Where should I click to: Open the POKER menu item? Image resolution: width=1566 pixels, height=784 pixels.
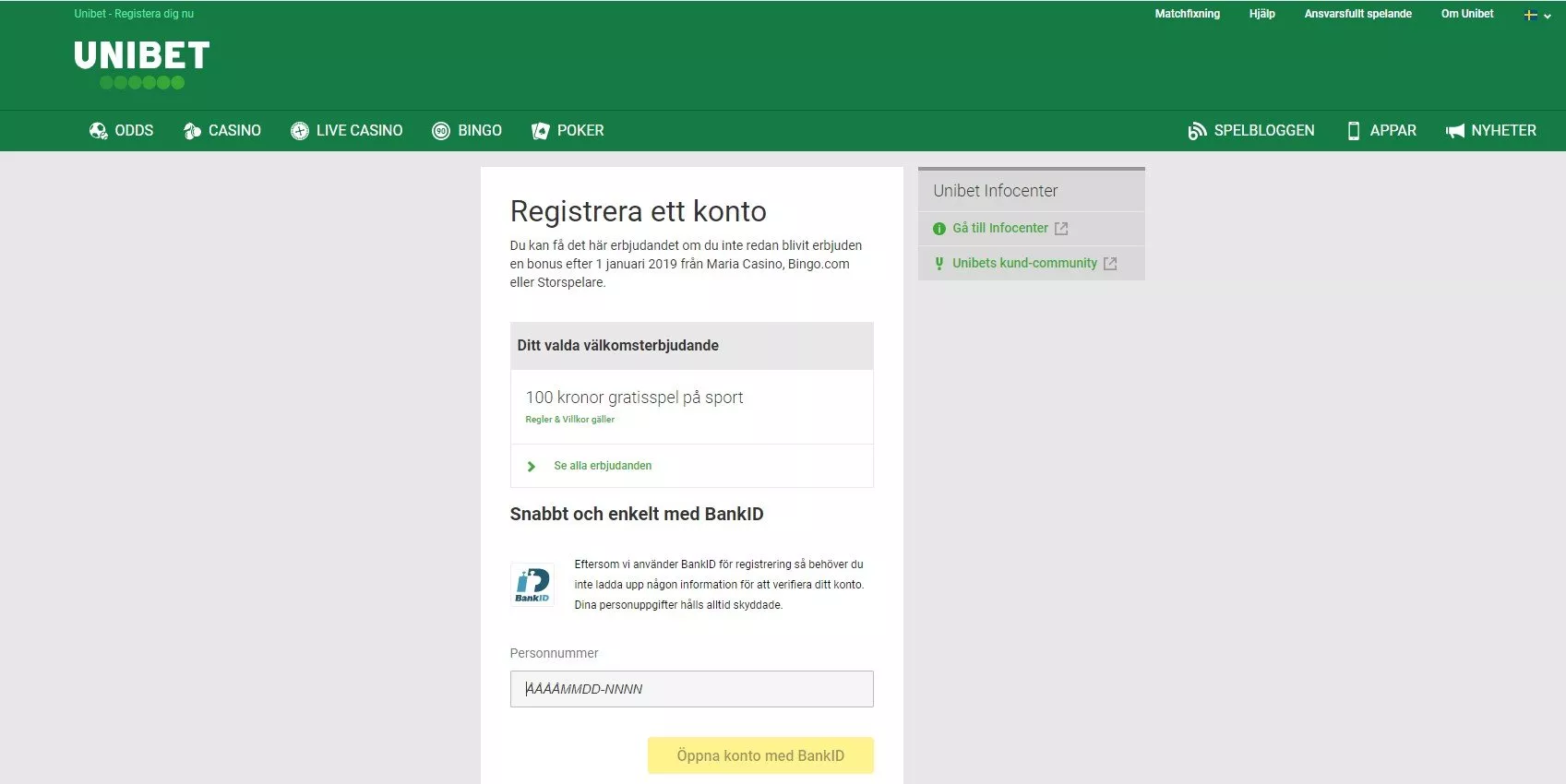[568, 131]
